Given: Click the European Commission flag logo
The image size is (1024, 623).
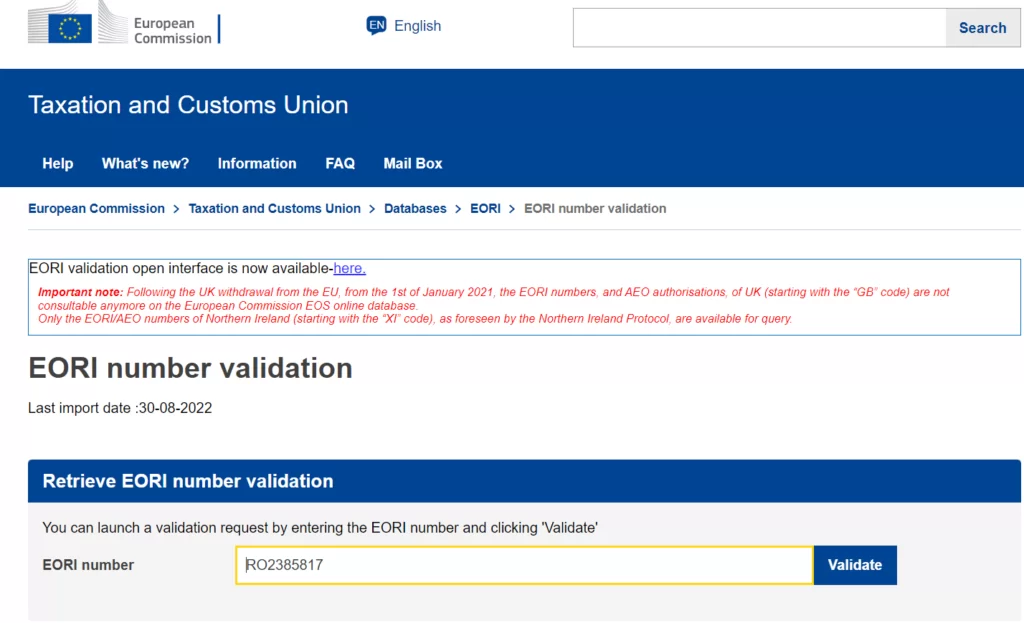Looking at the screenshot, I should (70, 26).
